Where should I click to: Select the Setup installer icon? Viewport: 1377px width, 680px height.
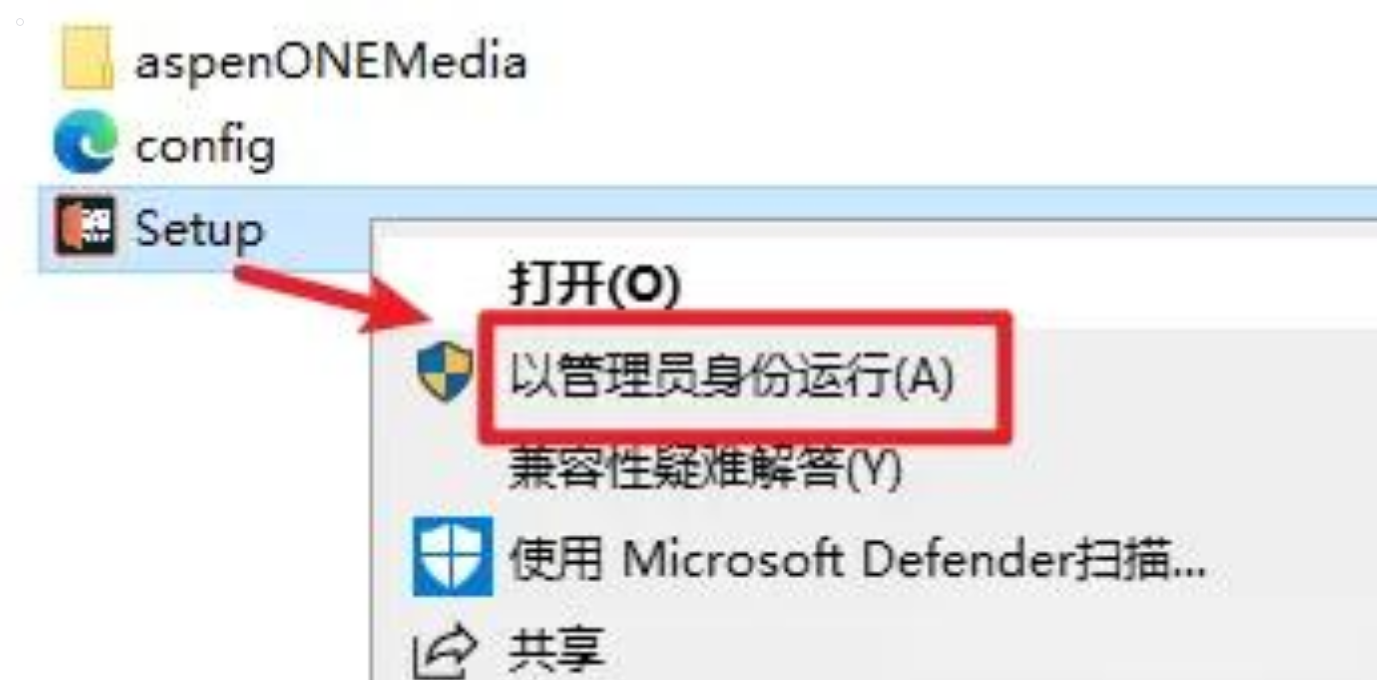[x=85, y=226]
